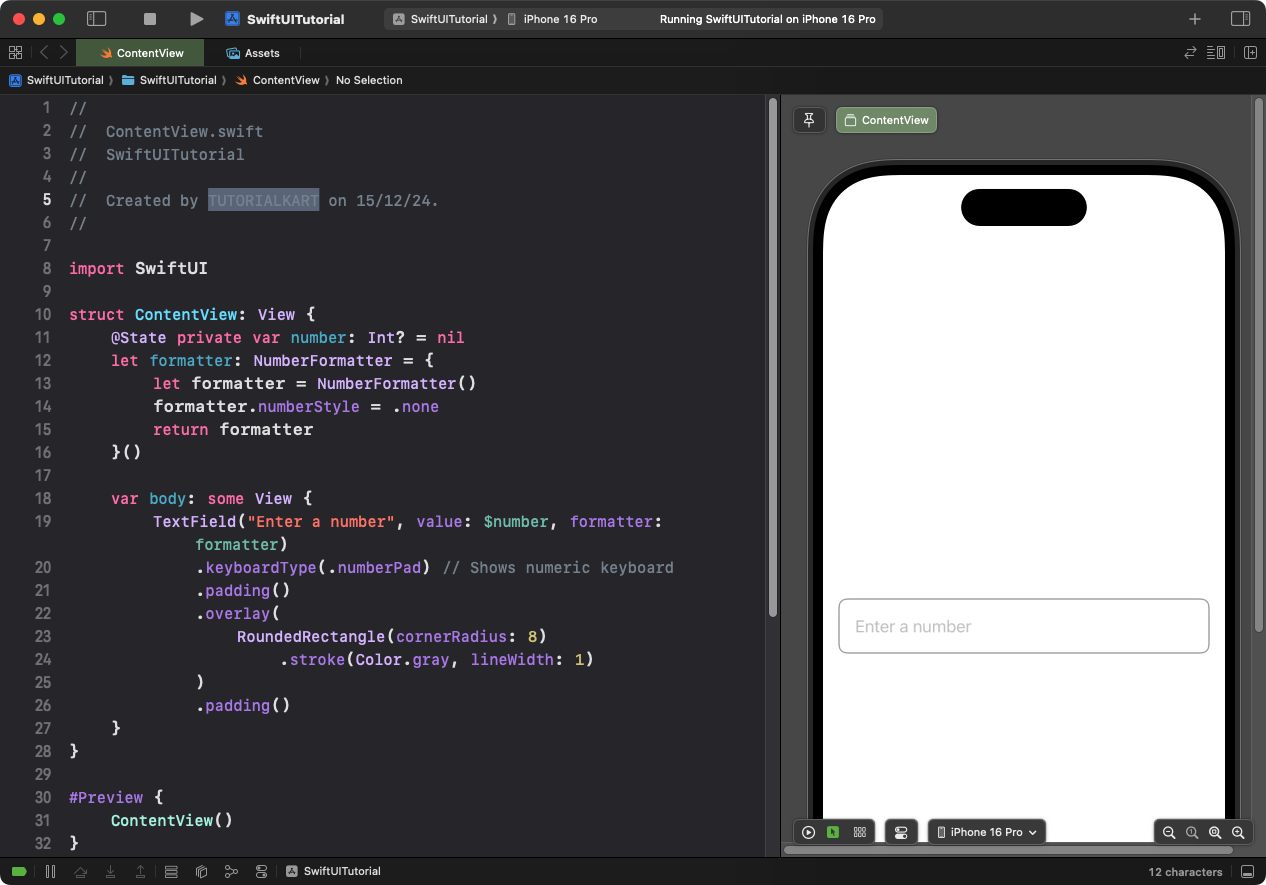Open the run destination iPhone 16 Pro selector
The image size is (1266, 885).
[x=556, y=18]
